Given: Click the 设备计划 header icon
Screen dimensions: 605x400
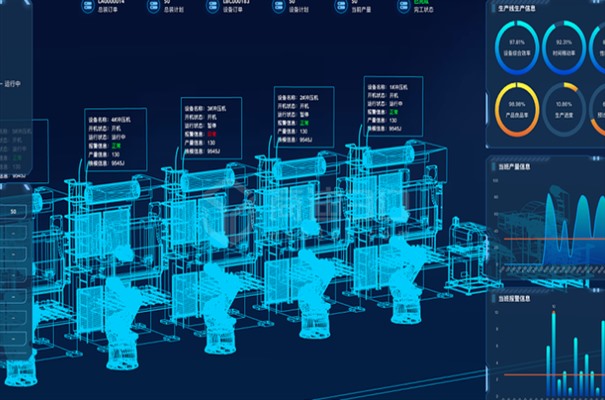Looking at the screenshot, I should 279,6.
